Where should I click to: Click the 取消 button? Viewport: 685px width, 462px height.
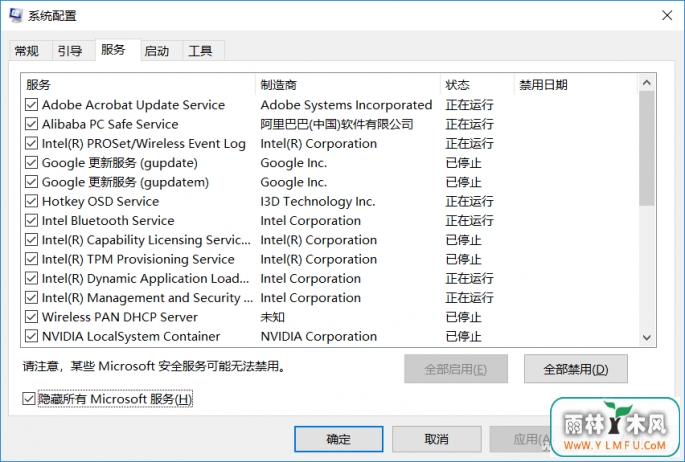point(436,439)
